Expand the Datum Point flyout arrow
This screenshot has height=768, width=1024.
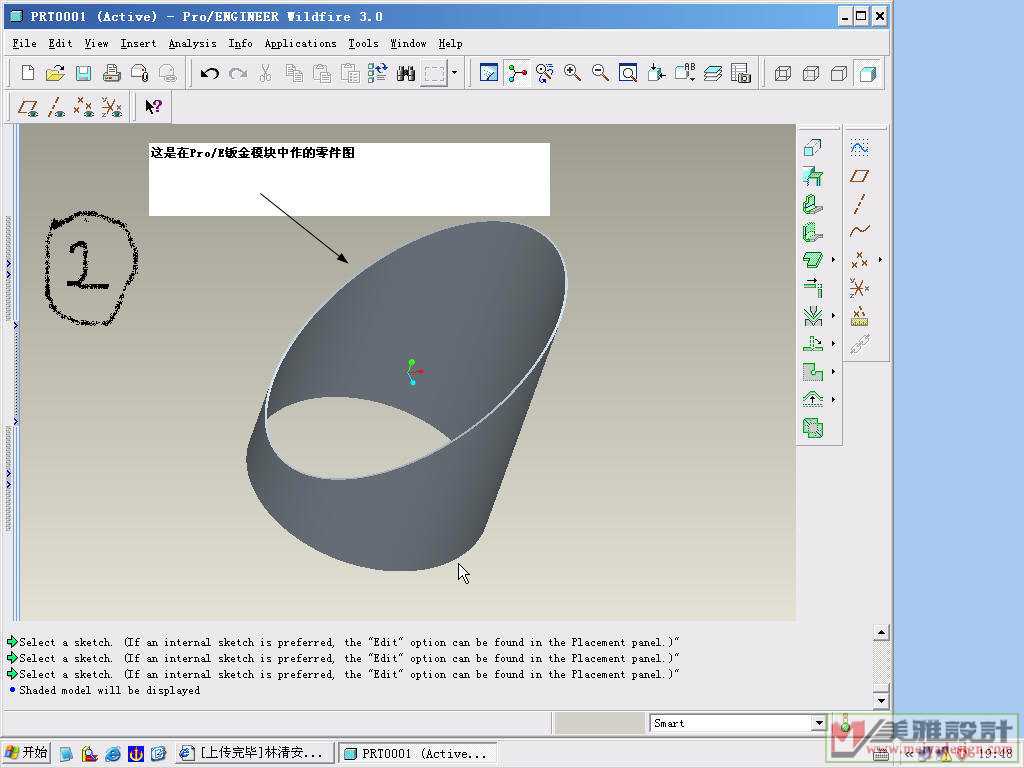click(x=880, y=260)
